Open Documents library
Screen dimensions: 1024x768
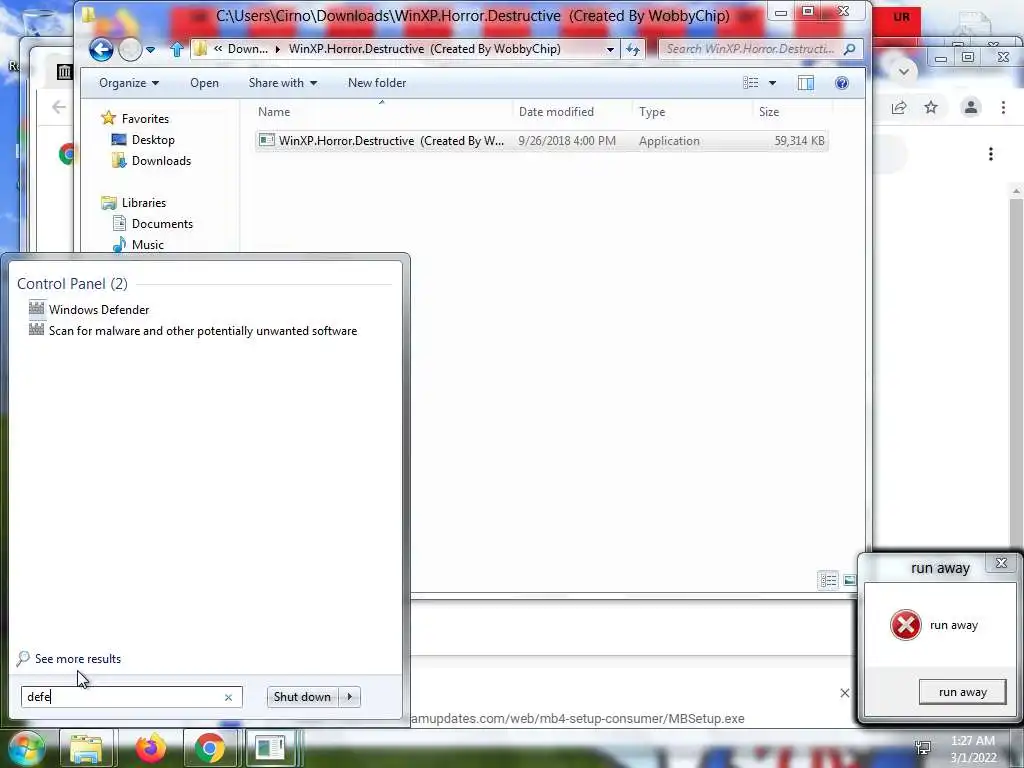(153, 223)
